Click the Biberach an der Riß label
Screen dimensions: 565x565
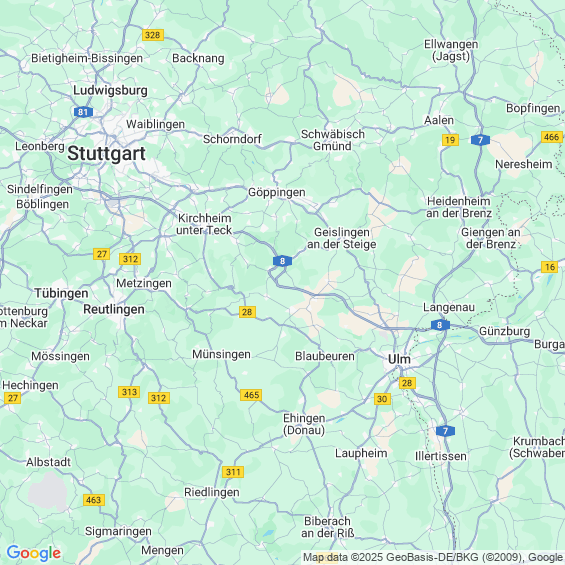coord(328,527)
